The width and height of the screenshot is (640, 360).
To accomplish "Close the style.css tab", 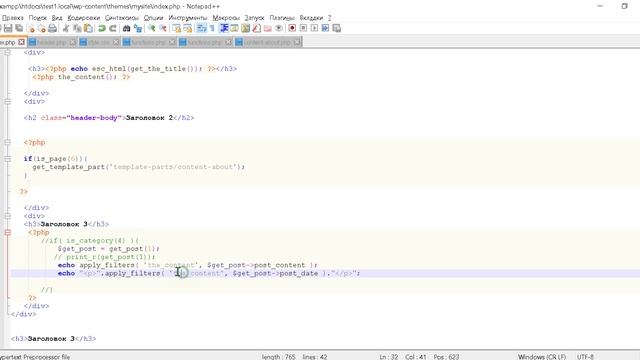I will click(116, 42).
